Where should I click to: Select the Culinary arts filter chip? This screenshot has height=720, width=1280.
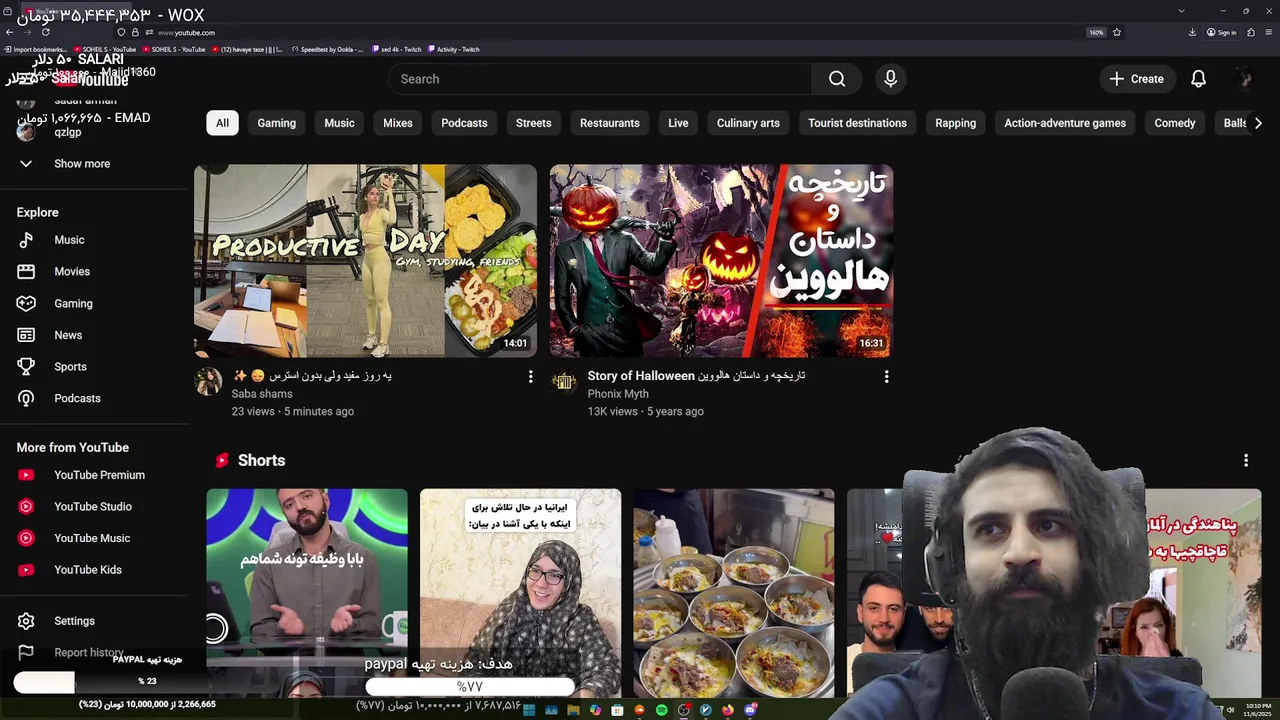748,123
